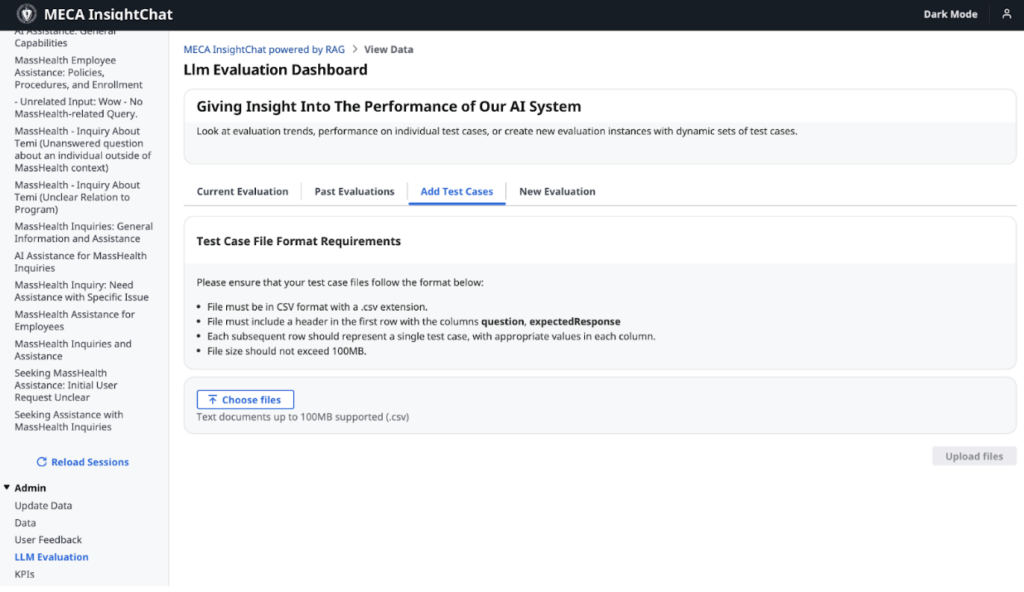Viewport: 1024px width, 592px height.
Task: Follow the MECA InsightChat powered by RAG breadcrumb
Action: [x=264, y=49]
